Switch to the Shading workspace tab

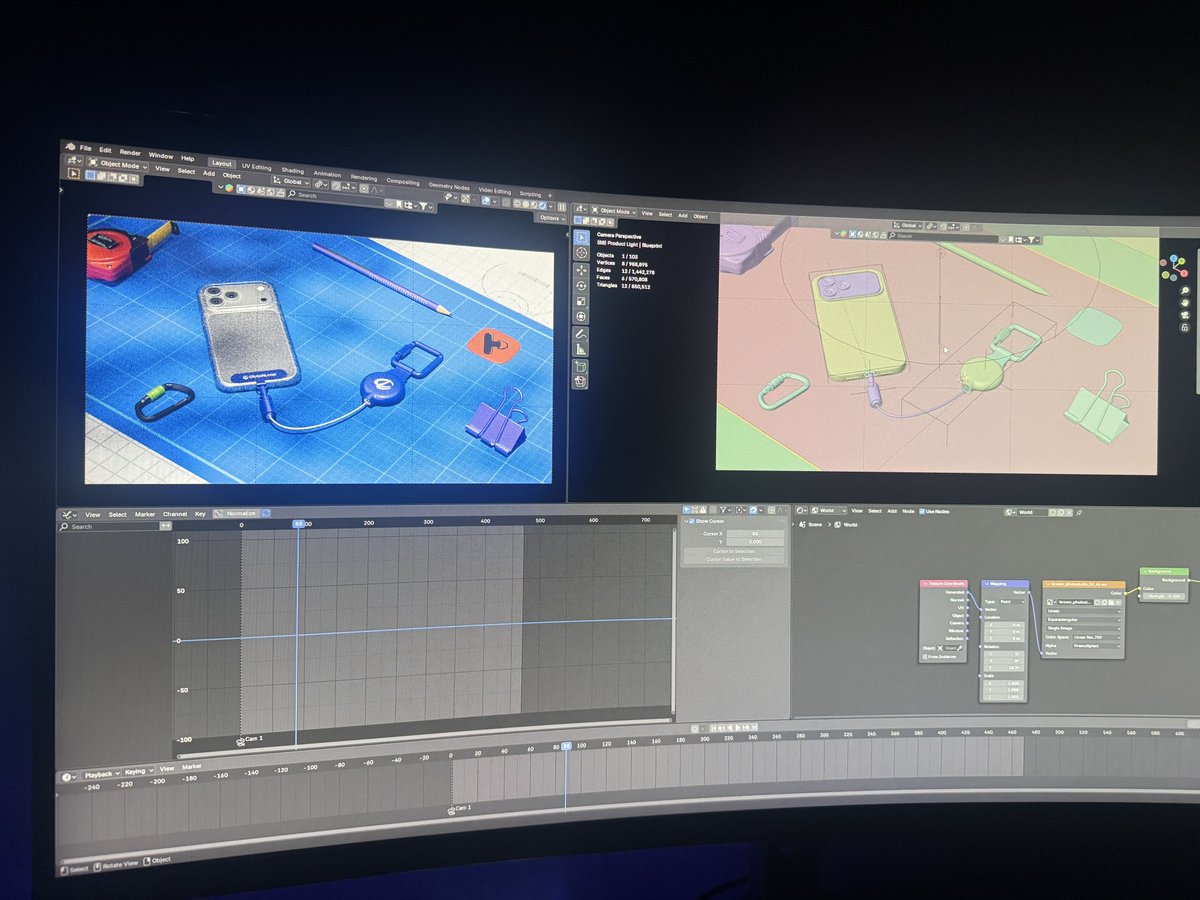pos(293,171)
